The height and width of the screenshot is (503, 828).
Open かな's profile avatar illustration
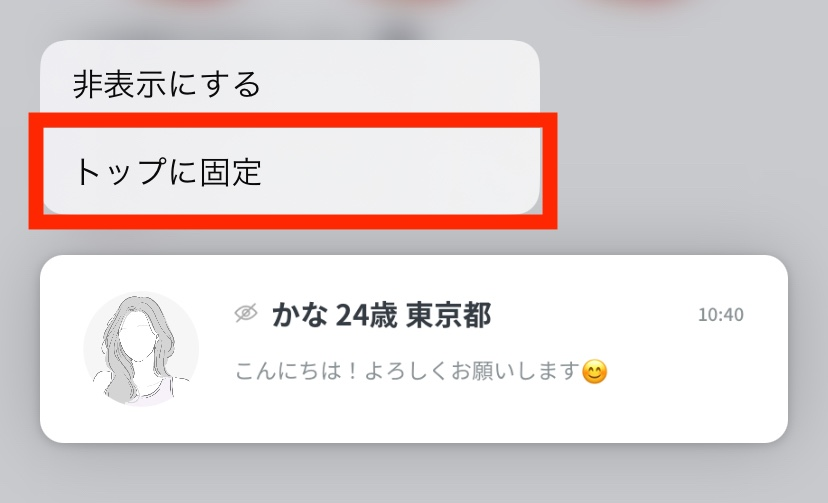pyautogui.click(x=141, y=348)
